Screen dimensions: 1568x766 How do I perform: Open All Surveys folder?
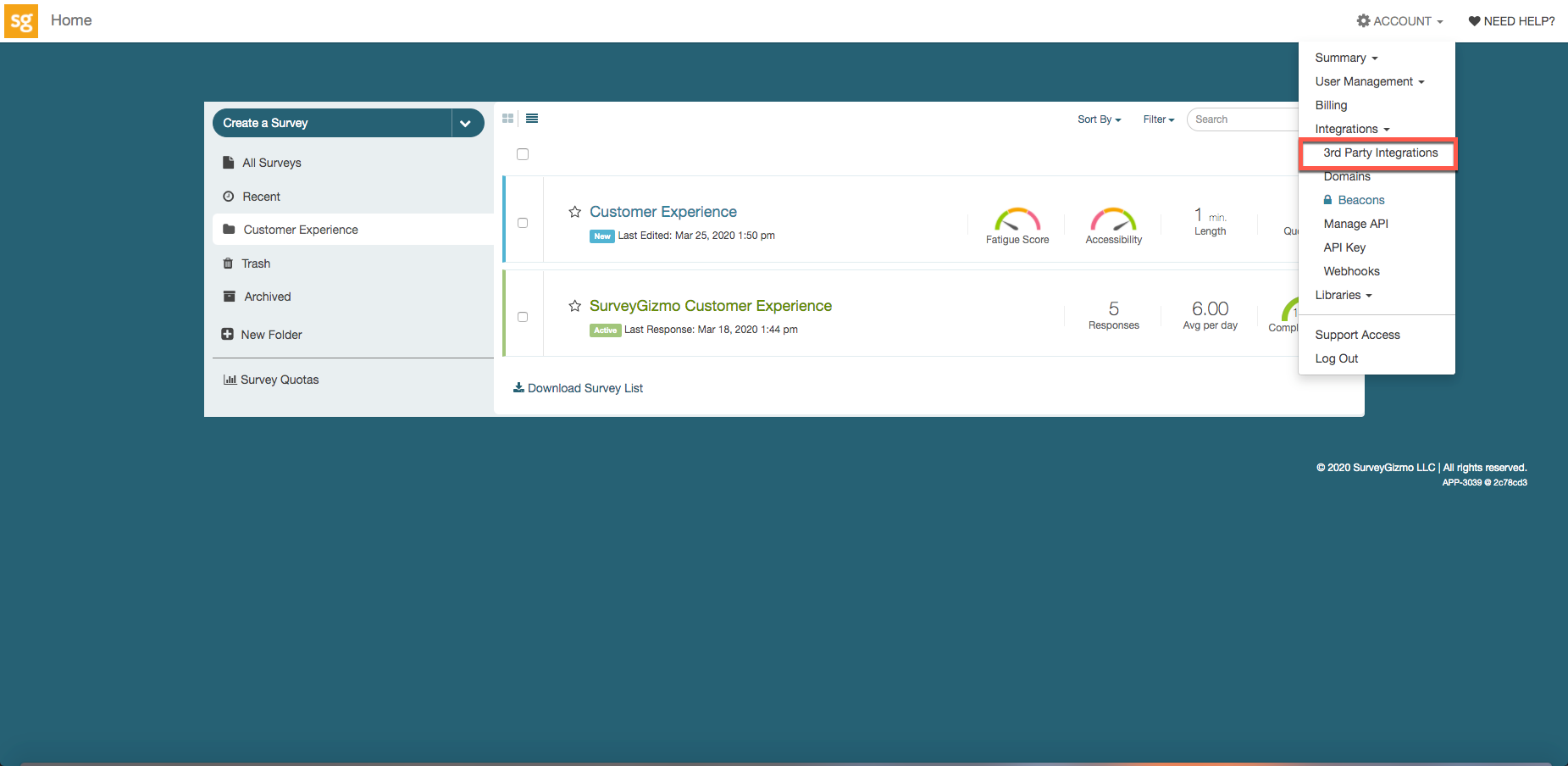coord(272,163)
